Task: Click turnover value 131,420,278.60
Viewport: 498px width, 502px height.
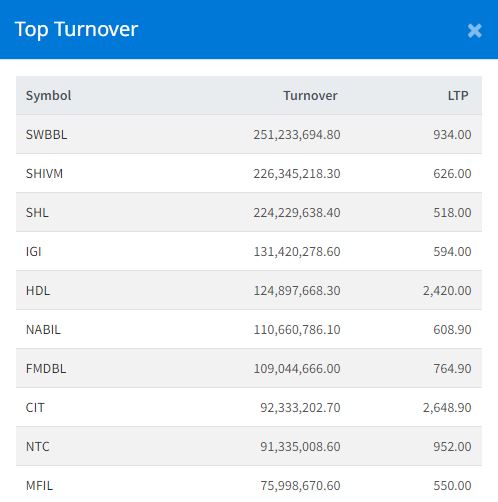Action: point(297,252)
